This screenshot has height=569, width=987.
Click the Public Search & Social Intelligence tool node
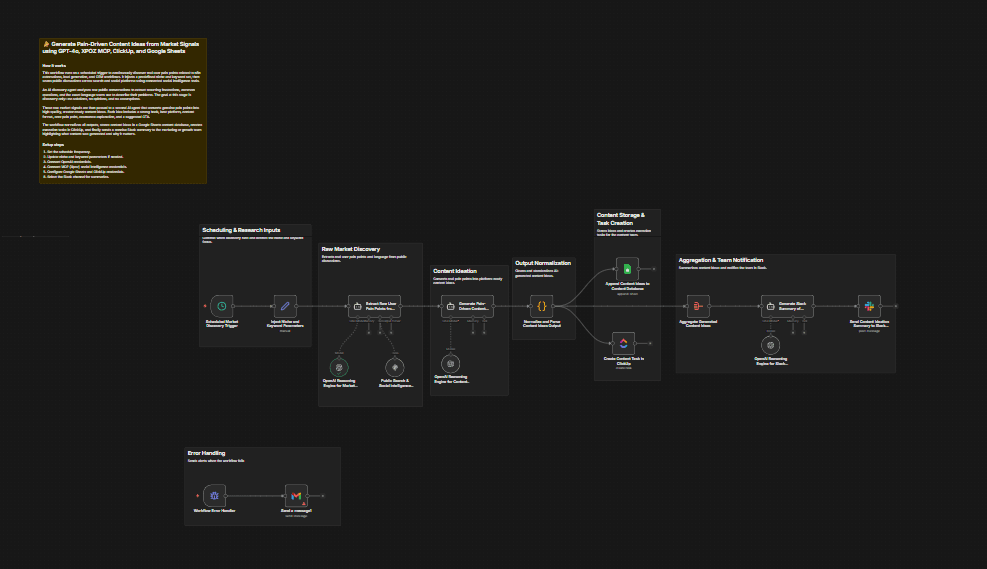[x=394, y=367]
